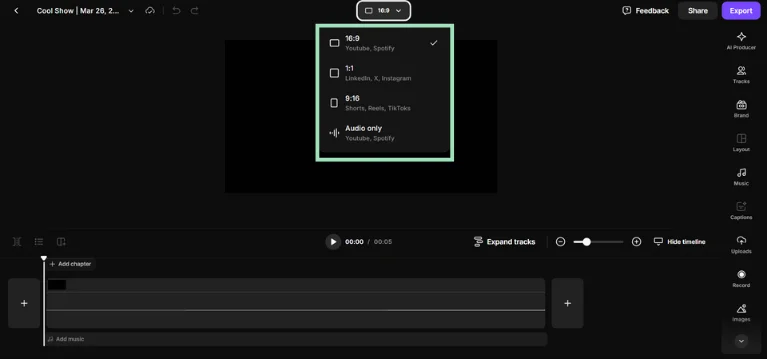Viewport: 767px width, 360px height.
Task: Click the add section layout icon
Action: [x=61, y=242]
